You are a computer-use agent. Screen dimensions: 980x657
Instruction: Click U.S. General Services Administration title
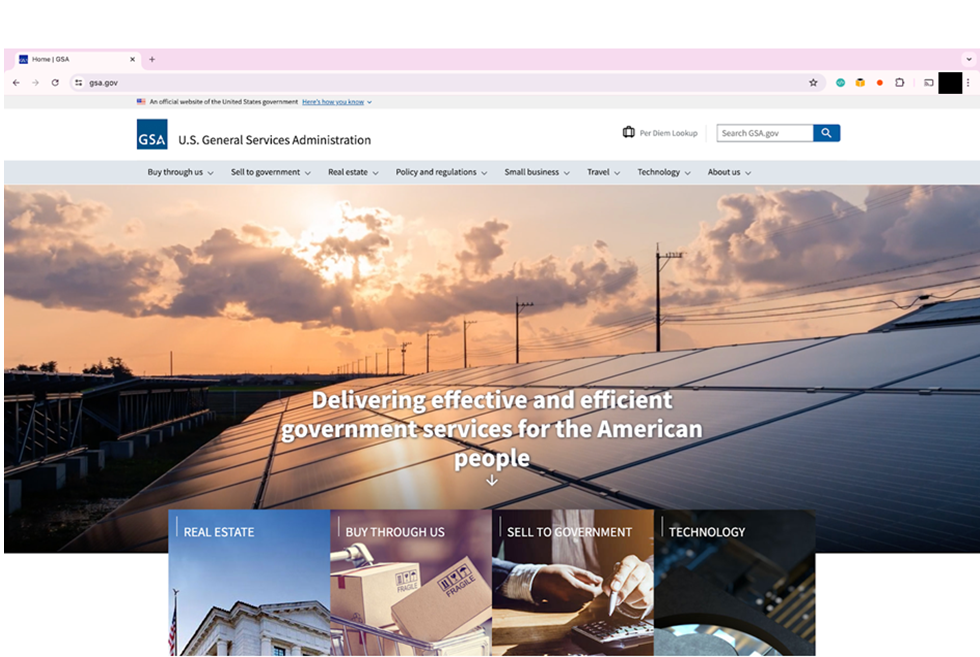pyautogui.click(x=274, y=140)
